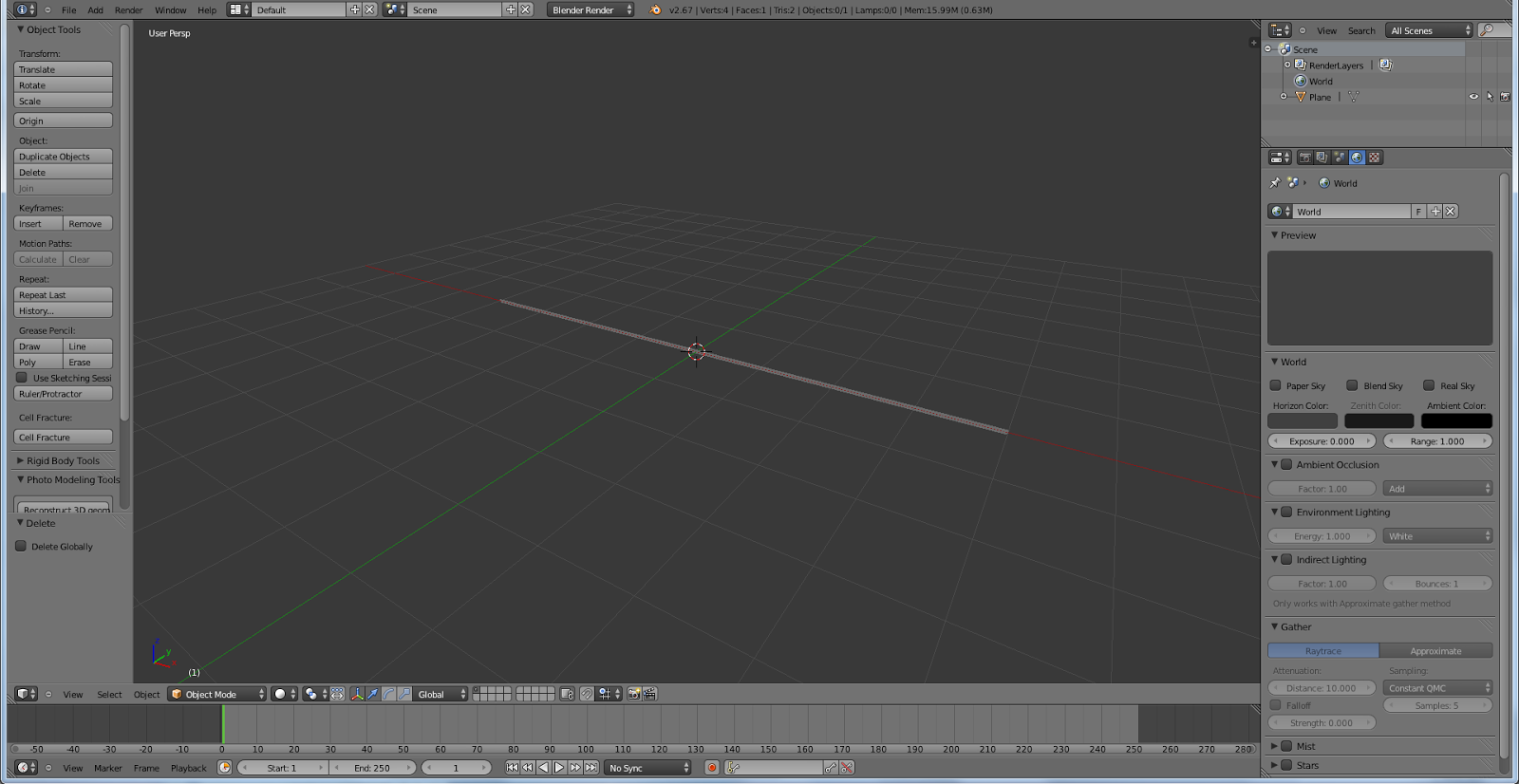Toggle Plane selectability arrow in outliner
Image resolution: width=1519 pixels, height=784 pixels.
point(1490,97)
